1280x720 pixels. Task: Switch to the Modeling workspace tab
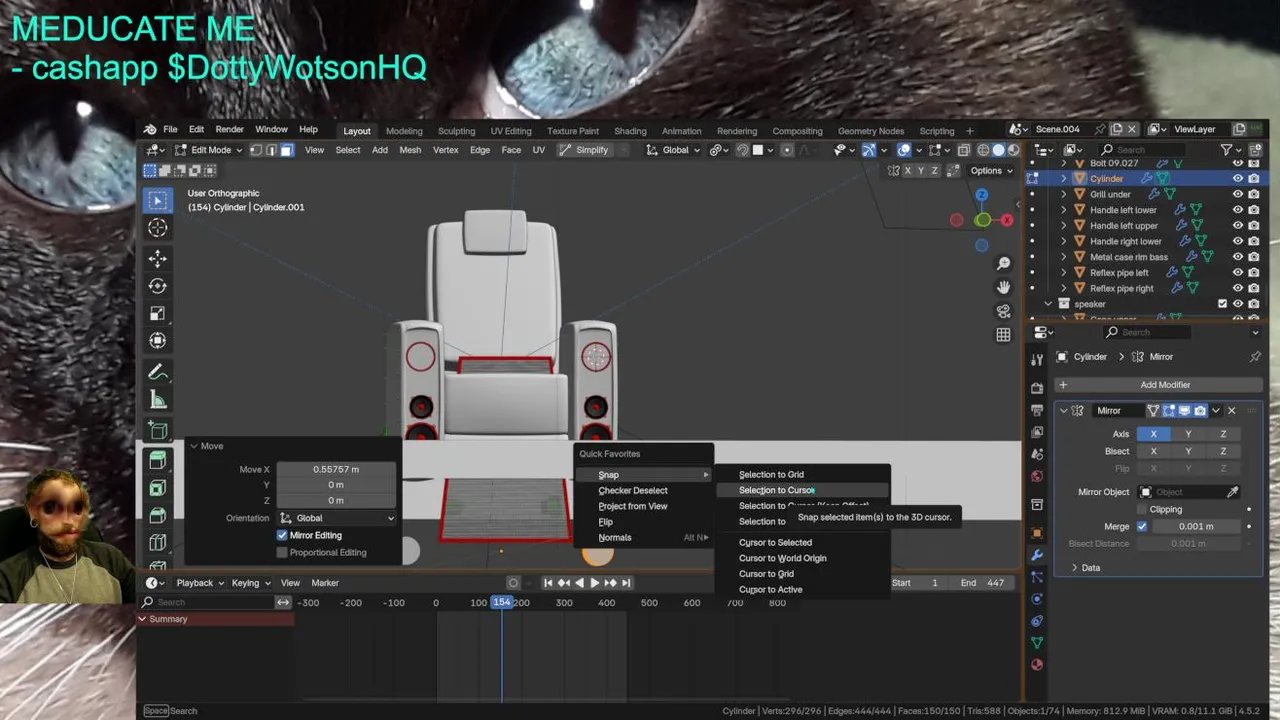(x=404, y=131)
